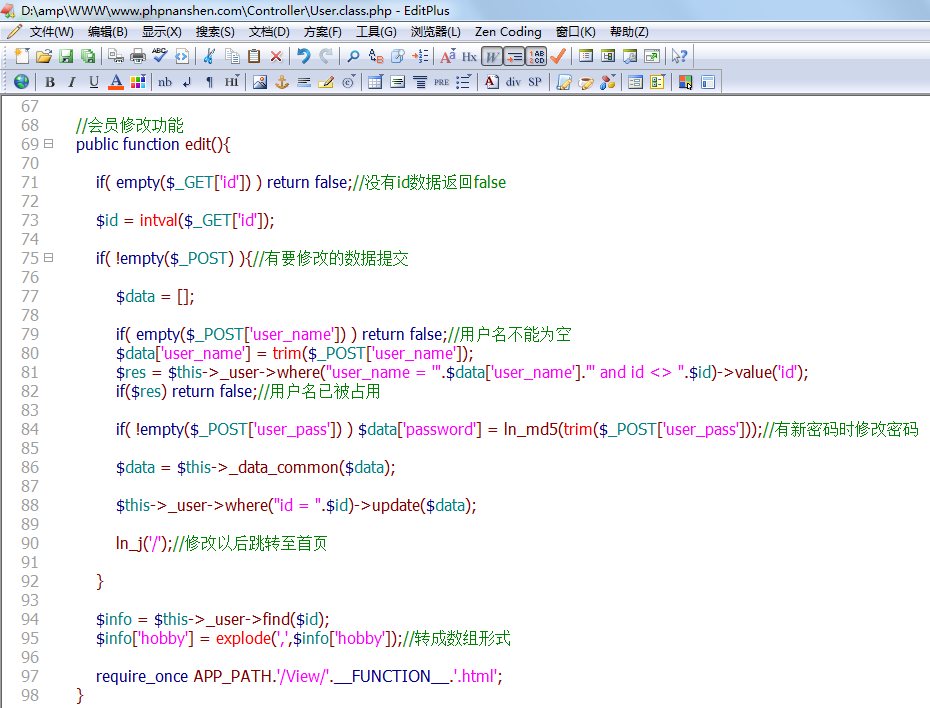Open the objects shapes dropdown icon
The image size is (930, 708).
tap(607, 82)
